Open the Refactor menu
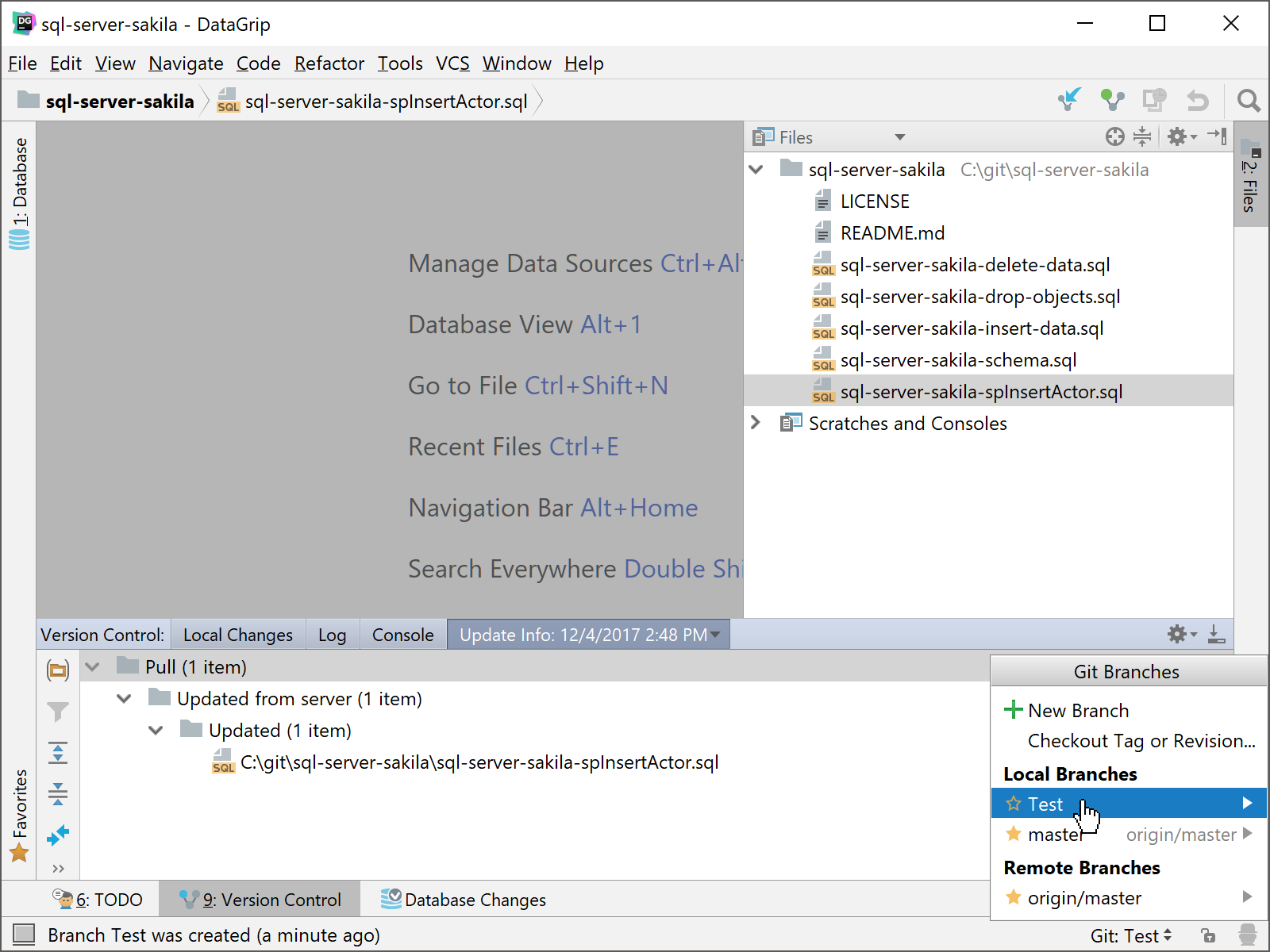 329,63
